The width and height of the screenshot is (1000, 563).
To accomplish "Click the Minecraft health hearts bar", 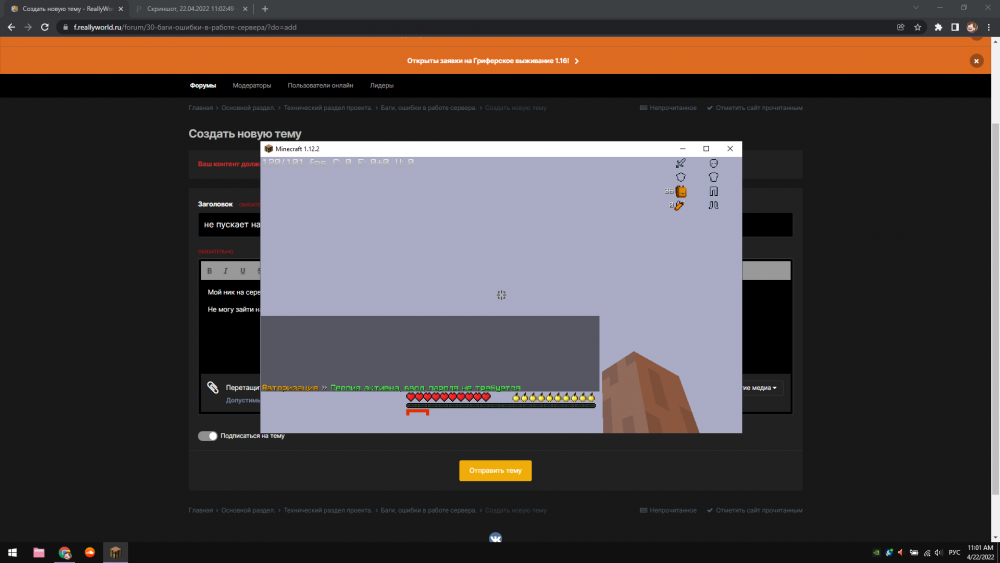I will [x=448, y=397].
